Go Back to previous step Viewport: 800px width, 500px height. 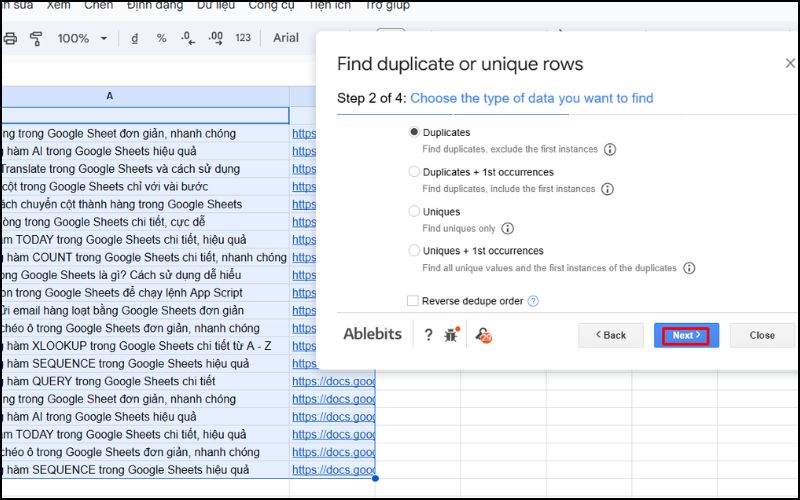tap(611, 335)
